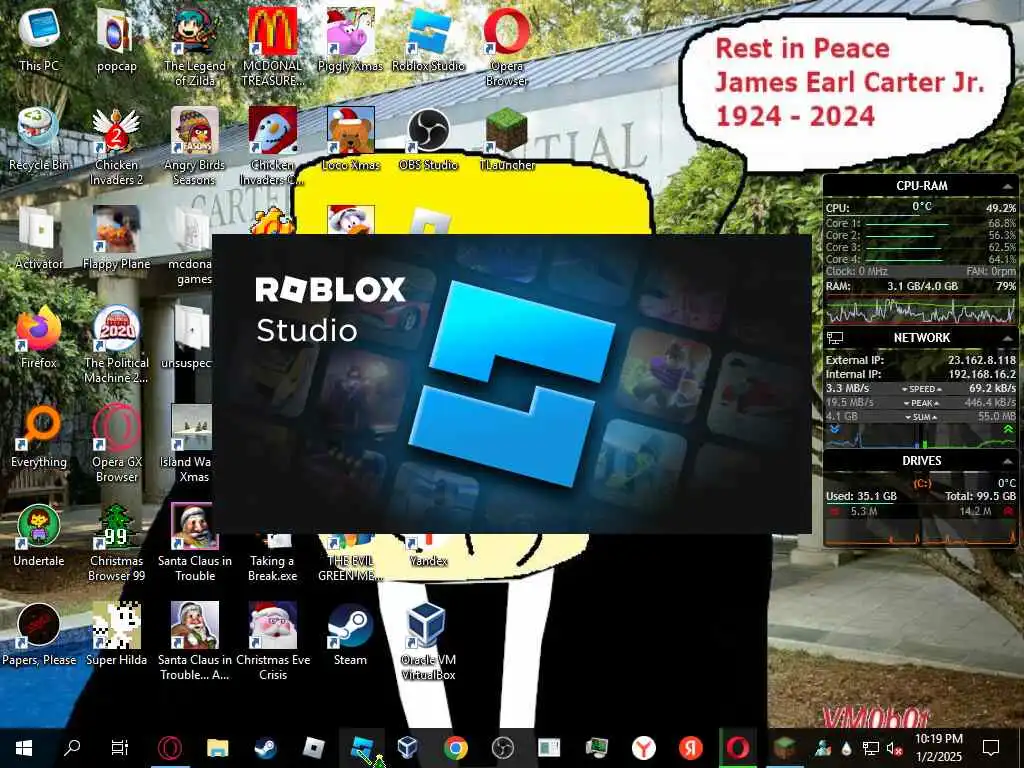Launch the TLauncher Minecraft icon
Image resolution: width=1024 pixels, height=768 pixels.
(x=507, y=138)
